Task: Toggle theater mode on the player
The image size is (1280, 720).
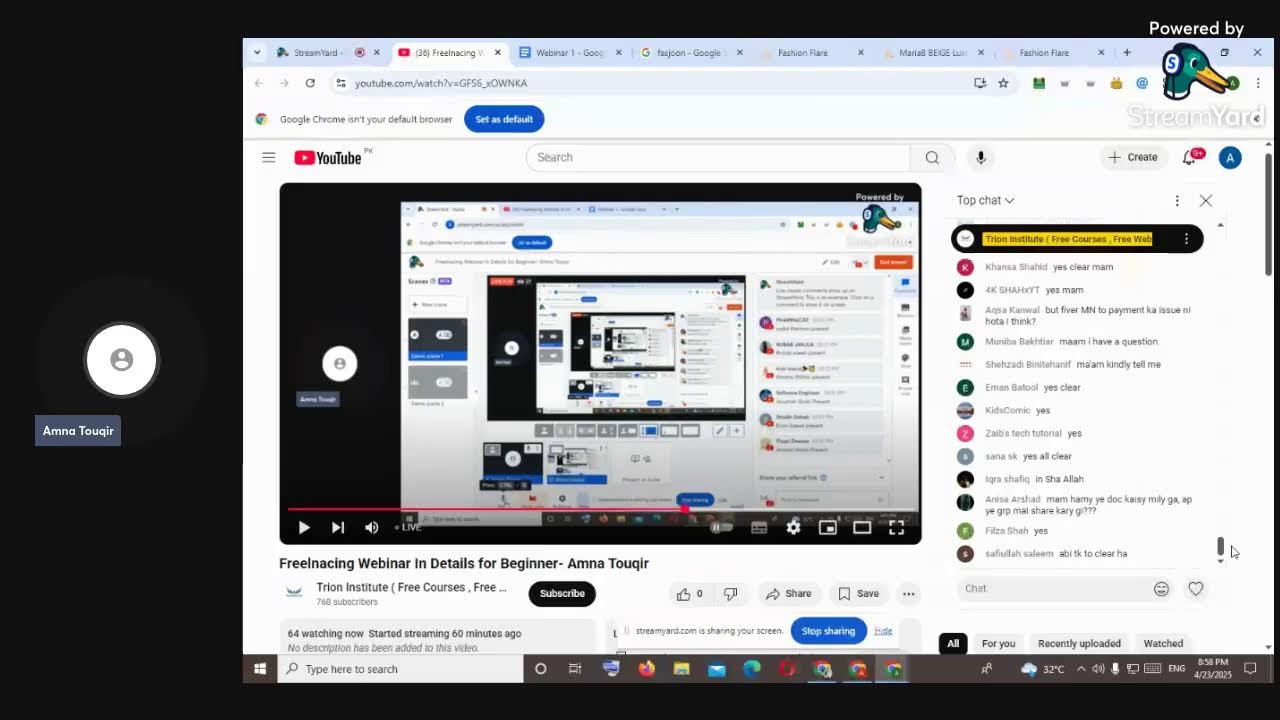Action: 862,527
